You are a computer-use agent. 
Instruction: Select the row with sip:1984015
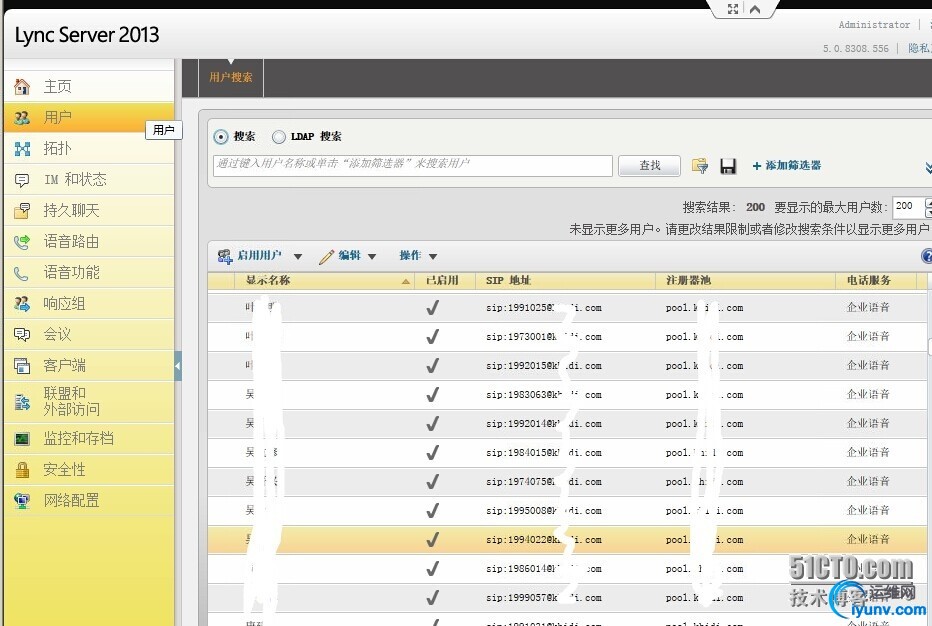567,453
